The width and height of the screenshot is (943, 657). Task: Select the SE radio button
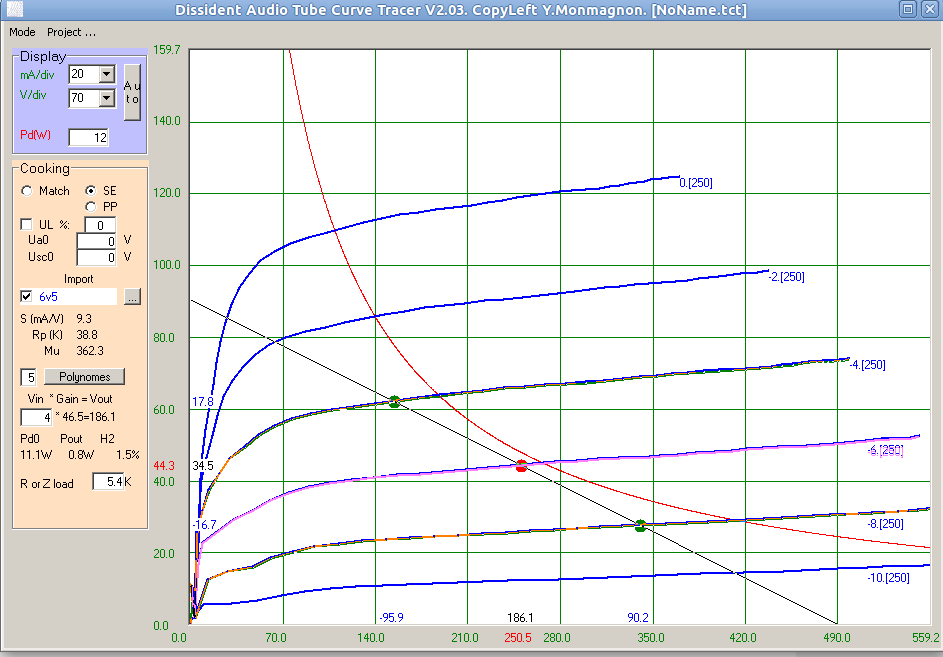91,191
